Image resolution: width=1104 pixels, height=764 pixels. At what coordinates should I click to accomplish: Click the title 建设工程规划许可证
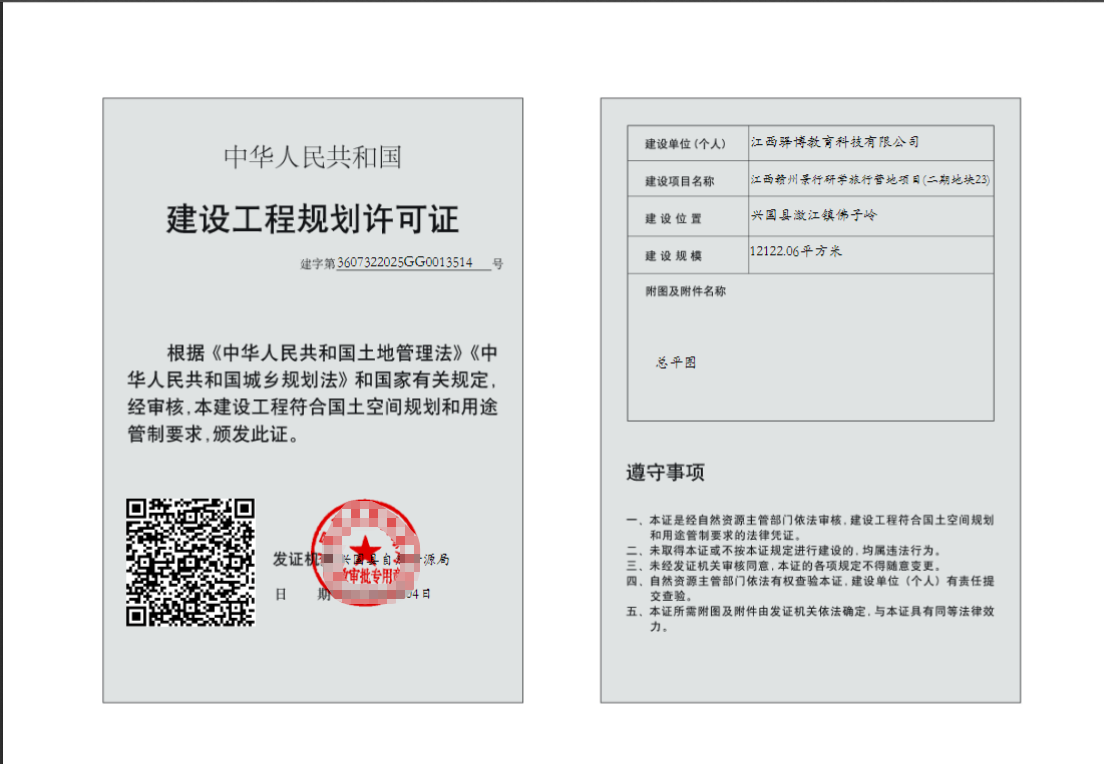click(x=312, y=219)
